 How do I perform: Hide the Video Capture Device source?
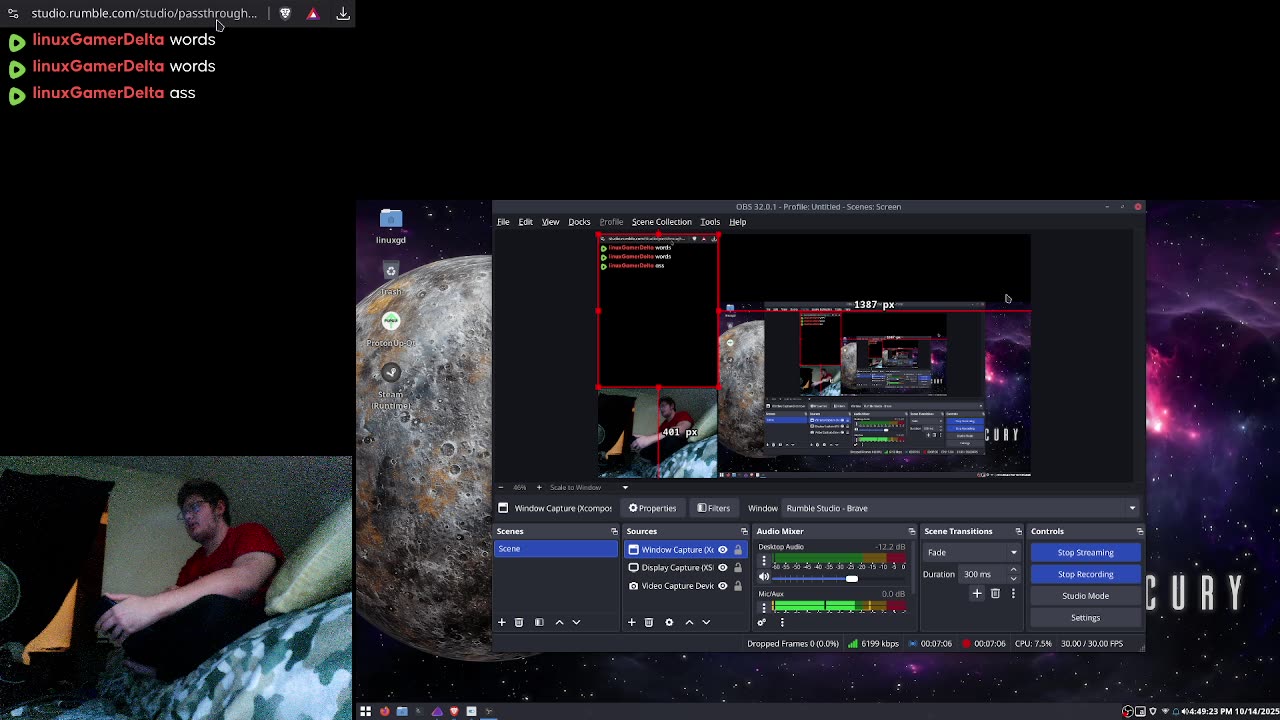723,586
